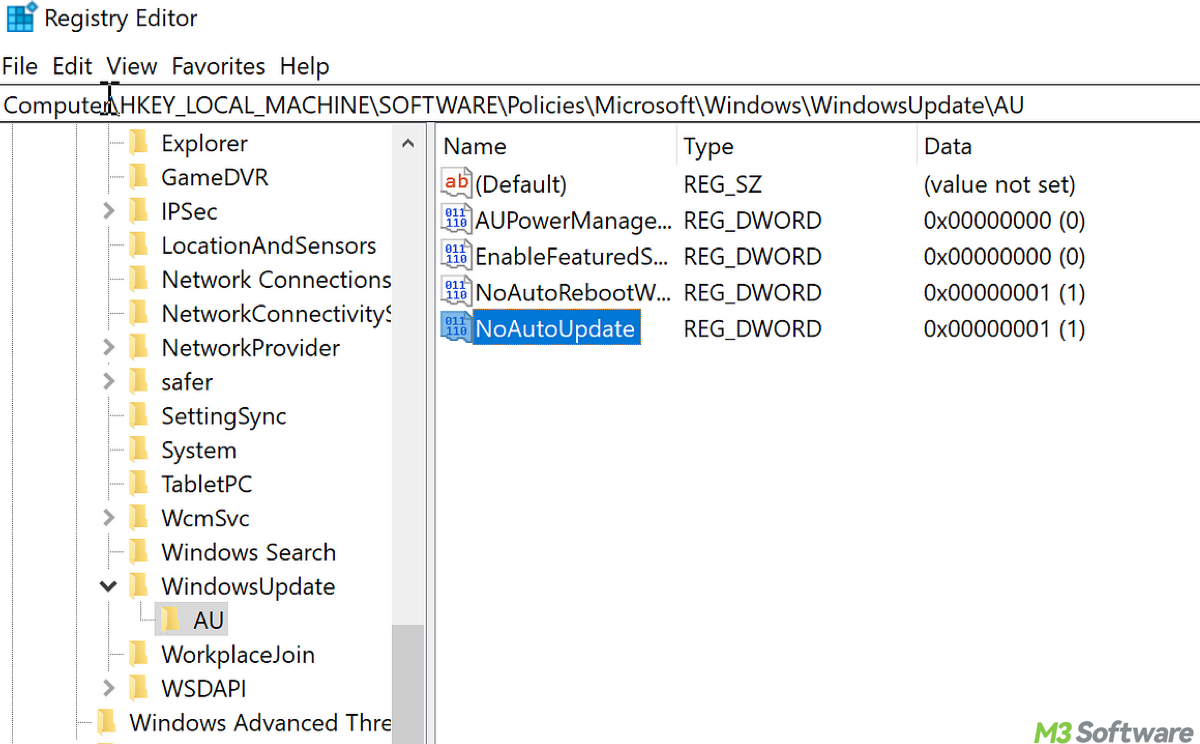Click NoAutoUpdate's 0x00000001 (1) data cell
Screen dimensions: 1200x744
1005,328
